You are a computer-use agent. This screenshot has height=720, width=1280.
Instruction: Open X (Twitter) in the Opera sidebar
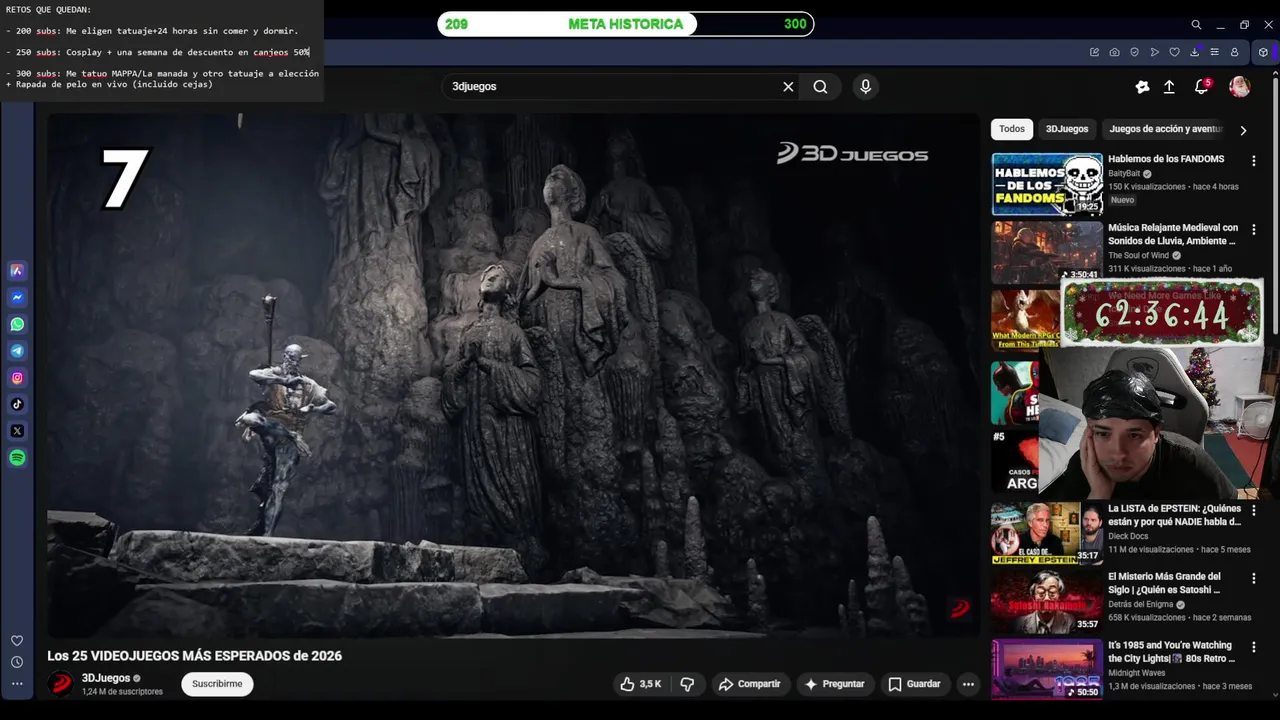[17, 431]
